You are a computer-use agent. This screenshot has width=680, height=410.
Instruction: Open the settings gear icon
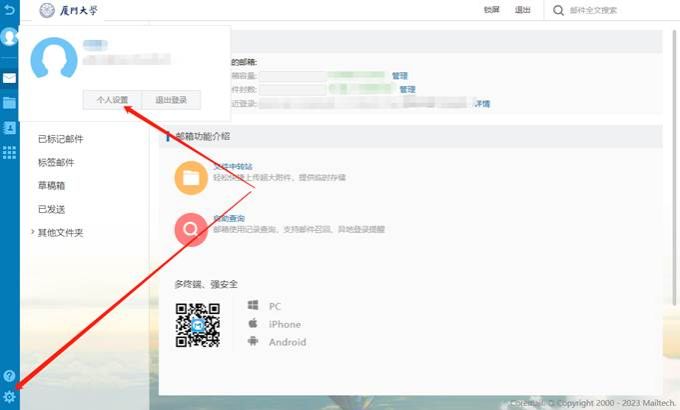point(9,398)
